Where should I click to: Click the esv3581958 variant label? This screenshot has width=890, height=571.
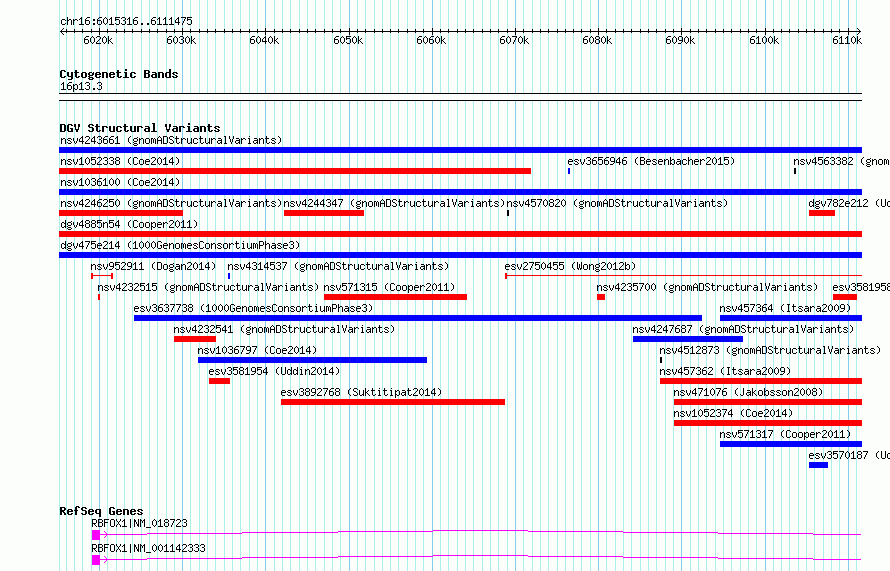(860, 287)
